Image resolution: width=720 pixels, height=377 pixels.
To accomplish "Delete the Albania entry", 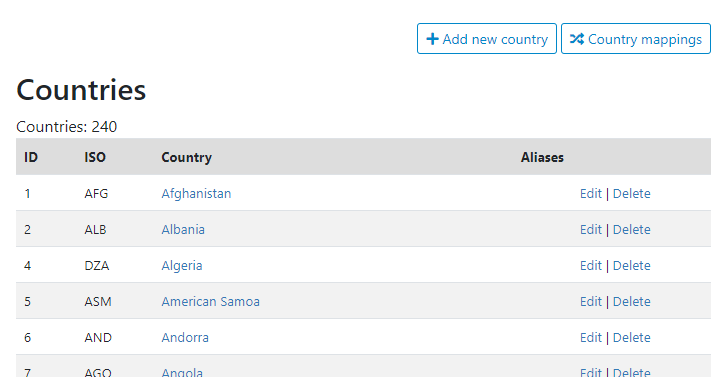I will (x=631, y=230).
